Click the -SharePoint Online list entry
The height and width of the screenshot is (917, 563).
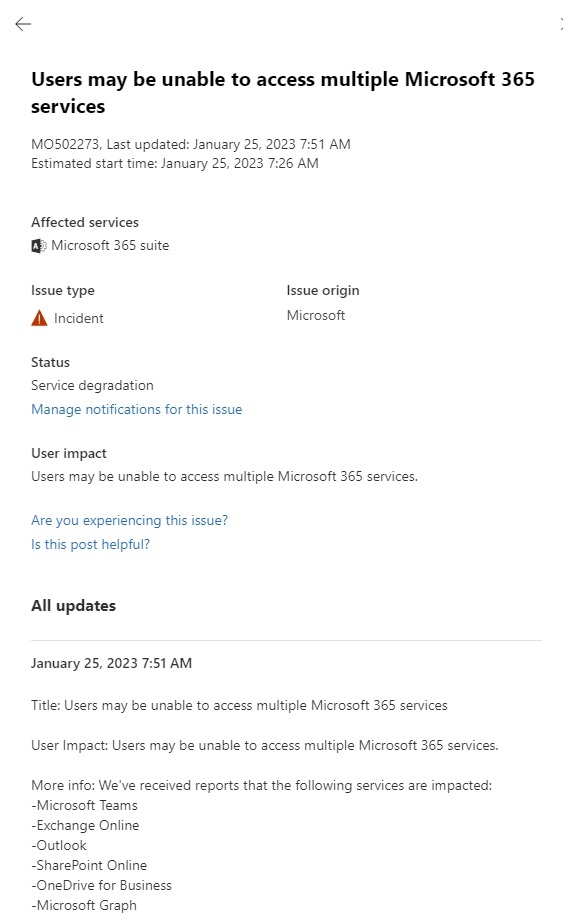[x=89, y=865]
